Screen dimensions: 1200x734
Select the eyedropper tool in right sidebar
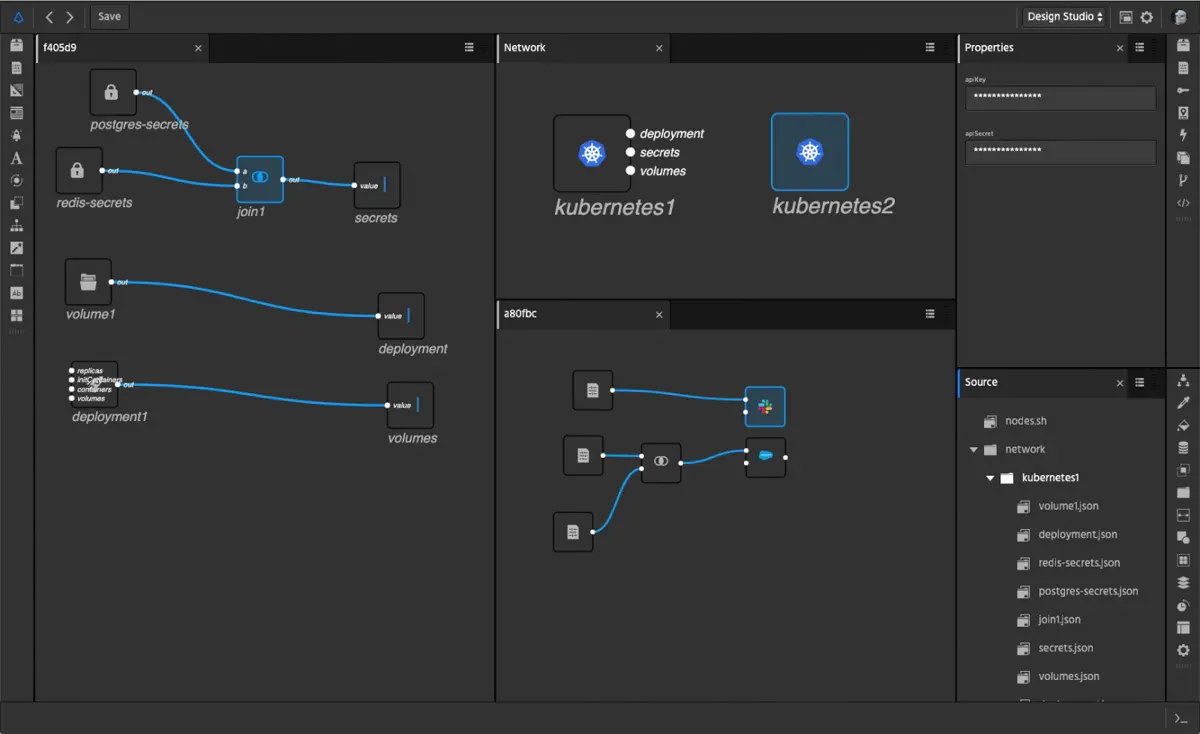[x=1183, y=403]
